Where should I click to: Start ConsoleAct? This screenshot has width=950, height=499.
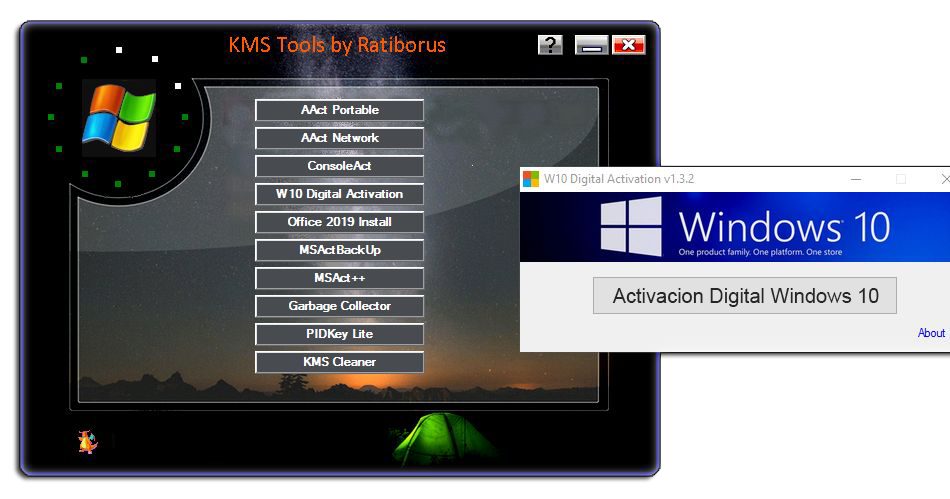tap(339, 166)
